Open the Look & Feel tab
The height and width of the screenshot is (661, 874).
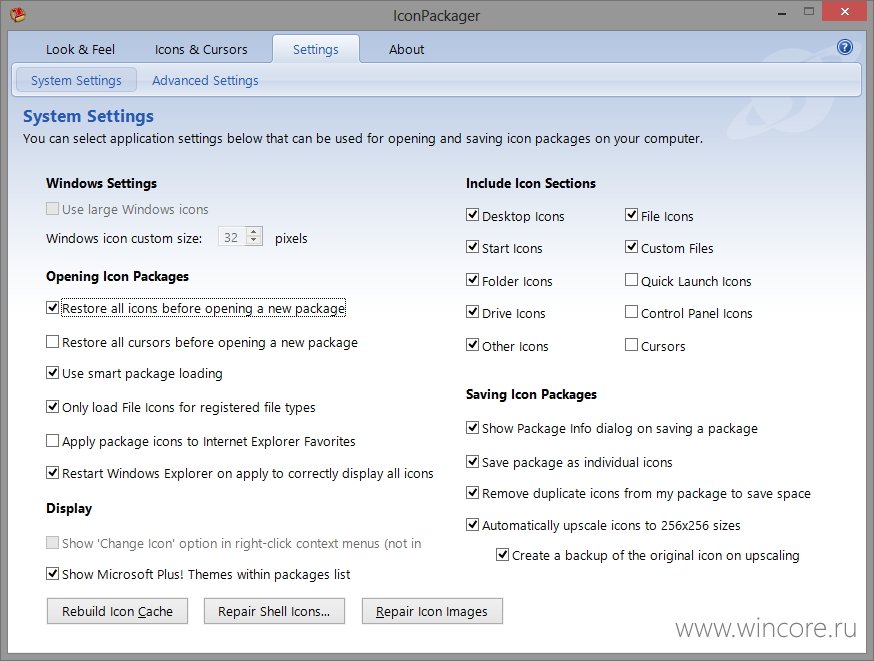tap(80, 50)
